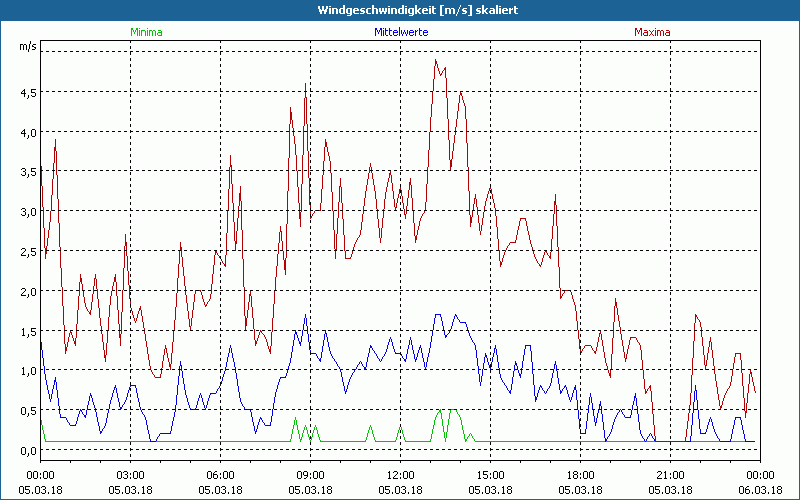800x500 pixels.
Task: Click the 03:00 time axis label
Action: 131,474
